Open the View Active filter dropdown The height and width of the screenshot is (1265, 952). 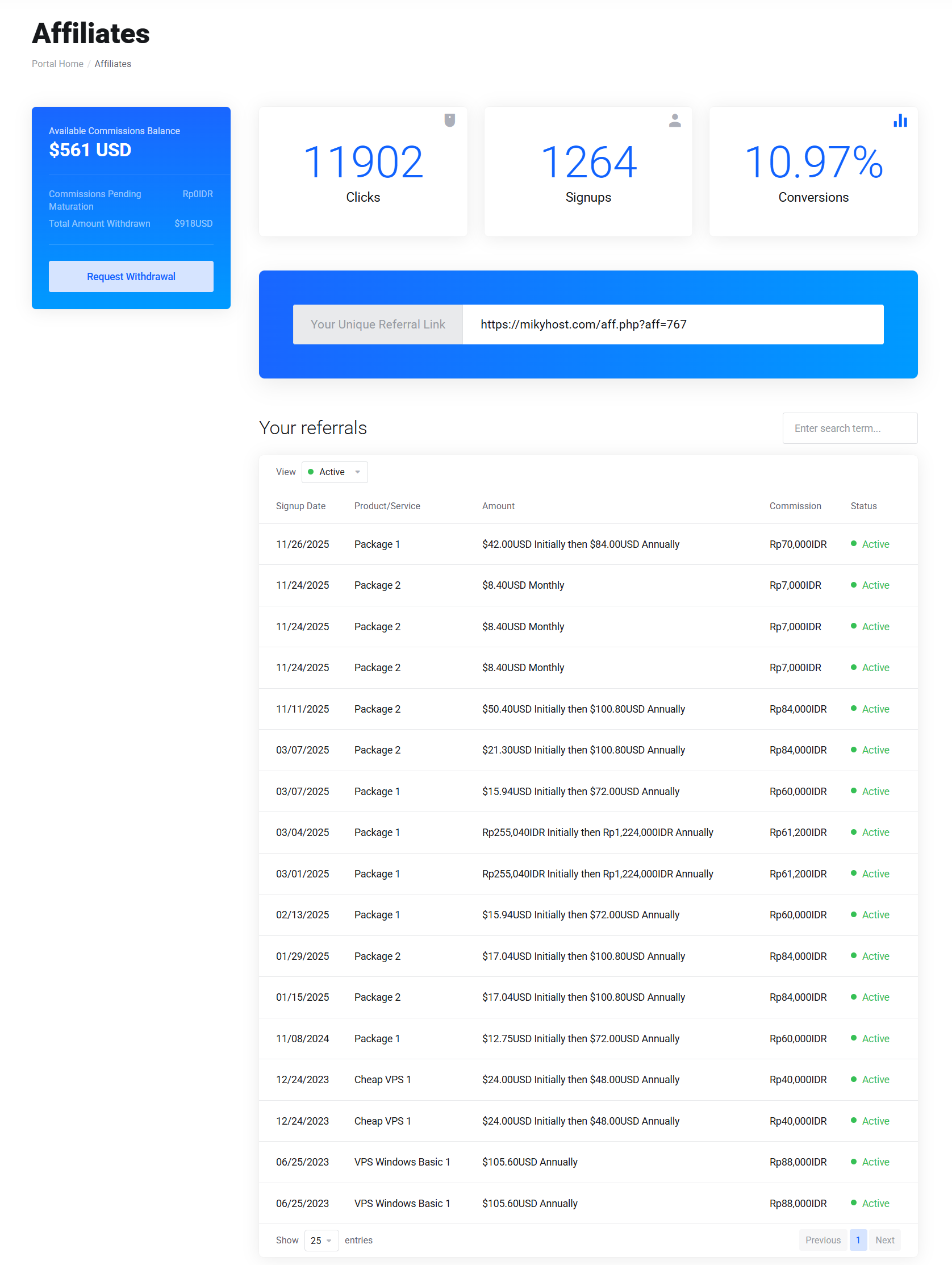pyautogui.click(x=335, y=472)
